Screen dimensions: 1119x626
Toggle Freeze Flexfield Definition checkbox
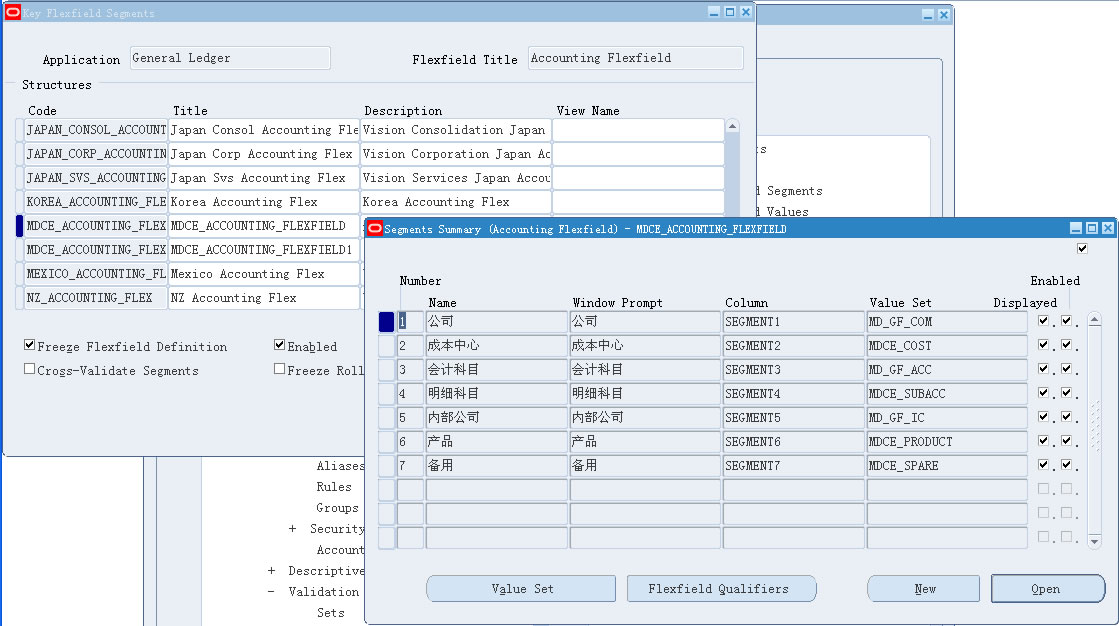point(29,345)
